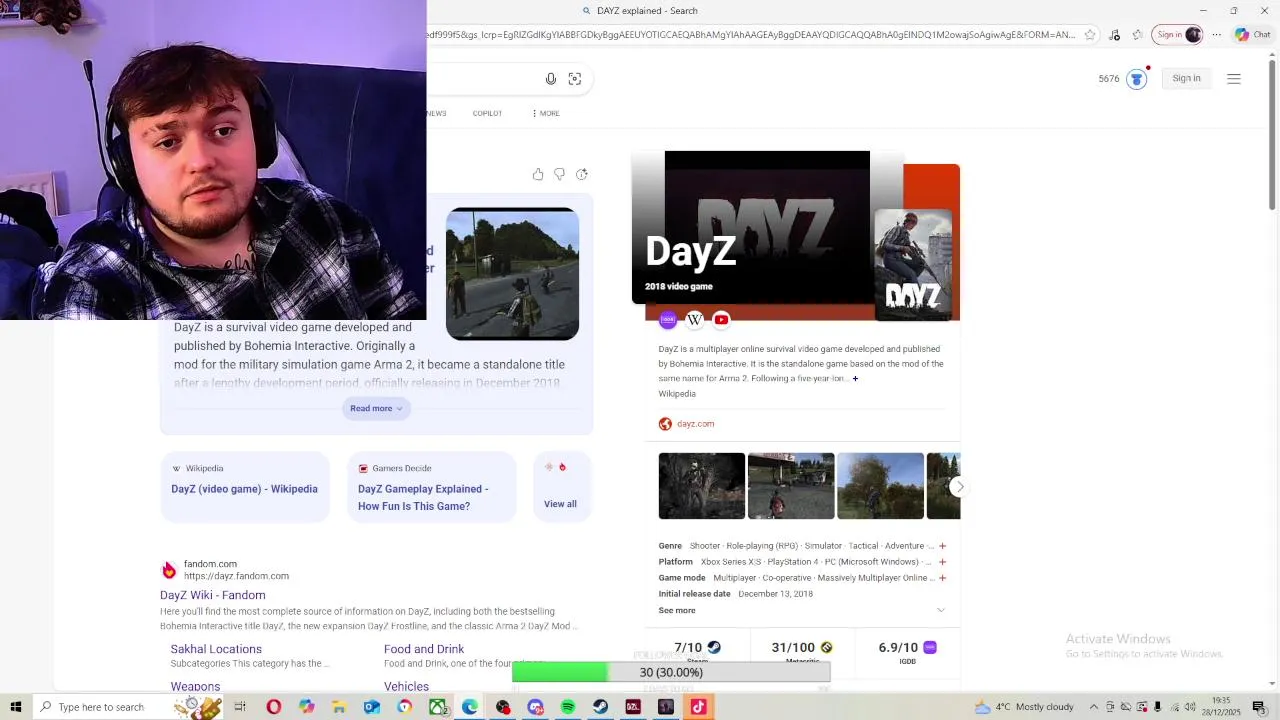The width and height of the screenshot is (1280, 720).
Task: Open Task View on taskbar
Action: (240, 707)
